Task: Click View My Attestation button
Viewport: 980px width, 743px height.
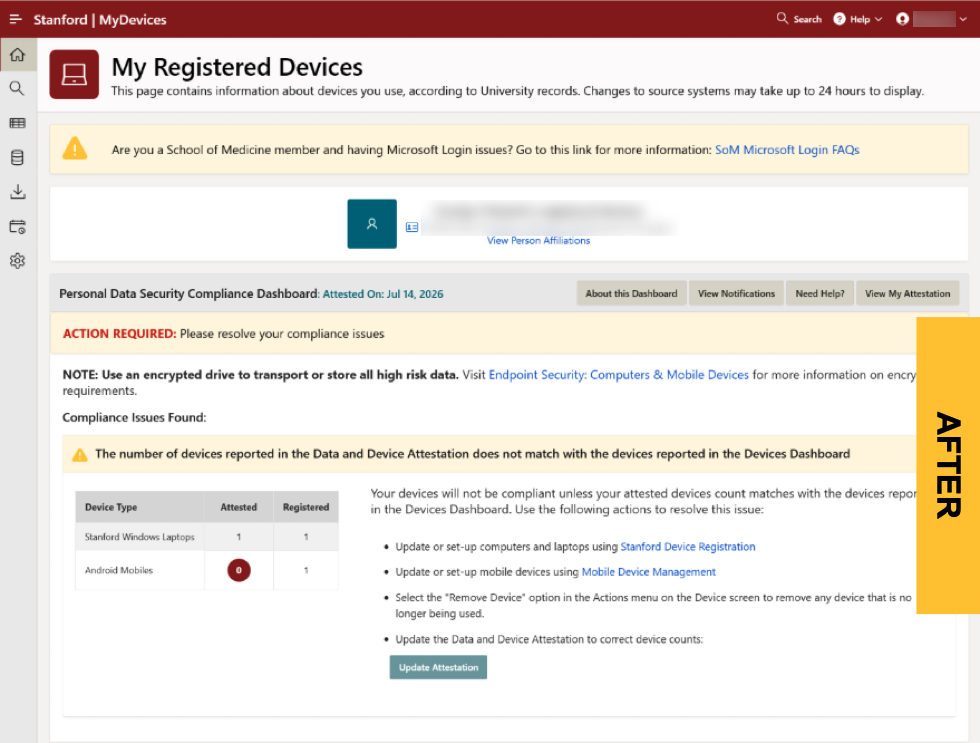Action: (x=908, y=294)
